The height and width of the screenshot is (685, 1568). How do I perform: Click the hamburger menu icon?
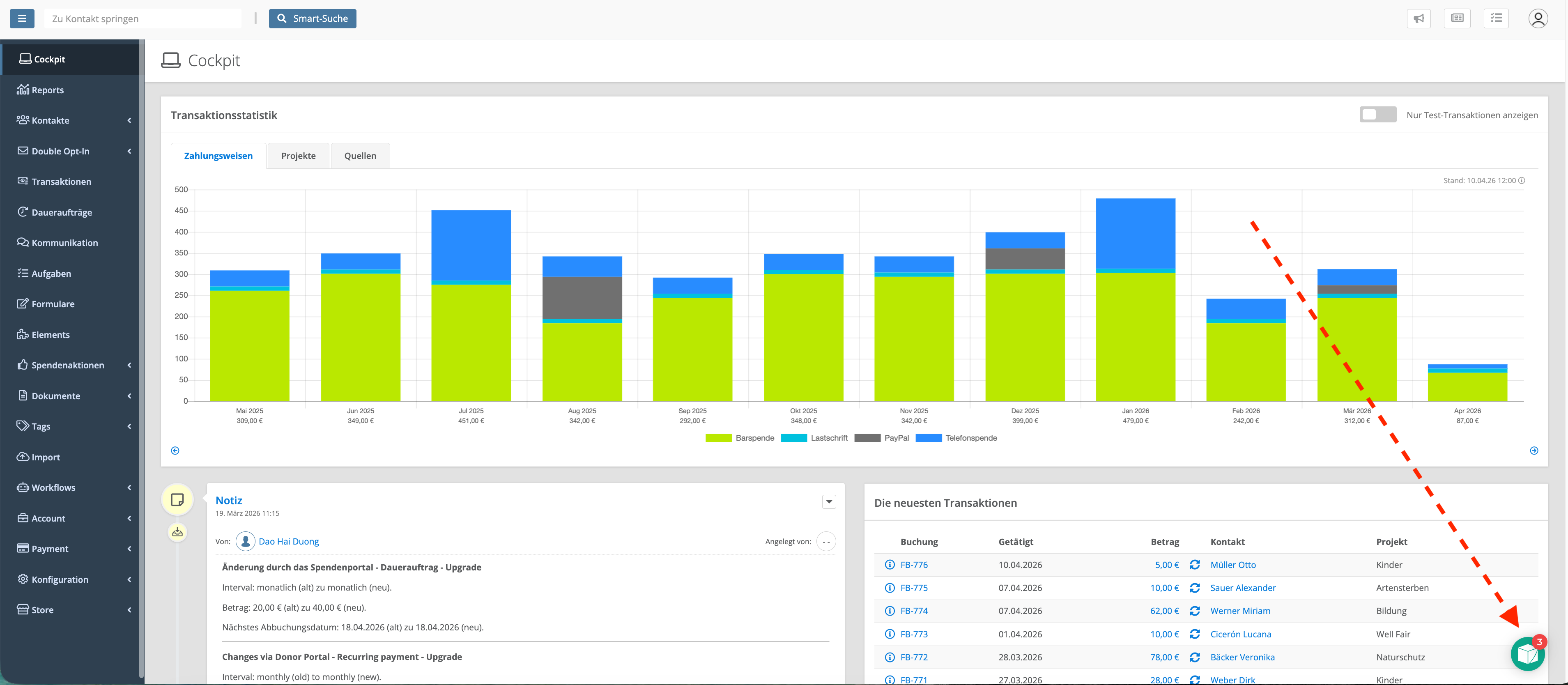pyautogui.click(x=22, y=18)
